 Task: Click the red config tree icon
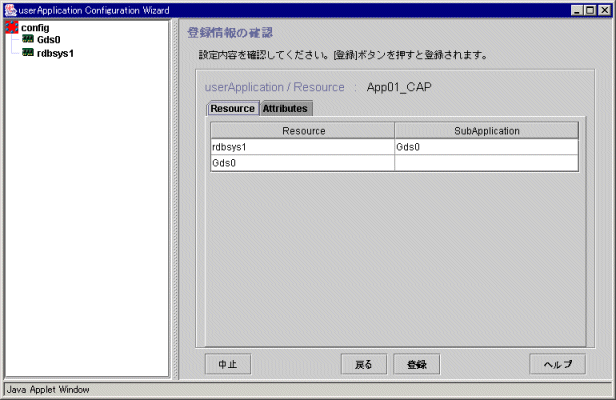[12, 28]
